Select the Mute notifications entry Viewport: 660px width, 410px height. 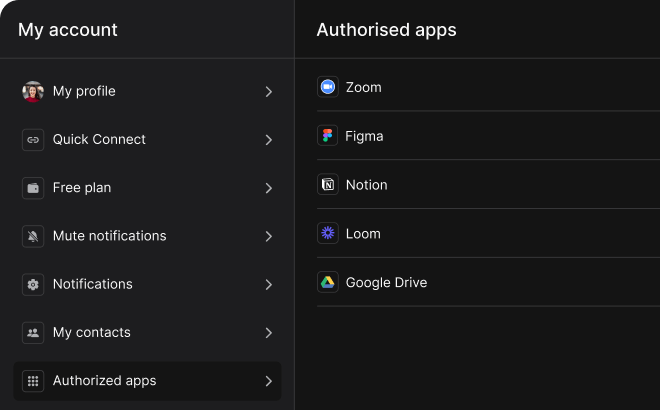pos(147,236)
